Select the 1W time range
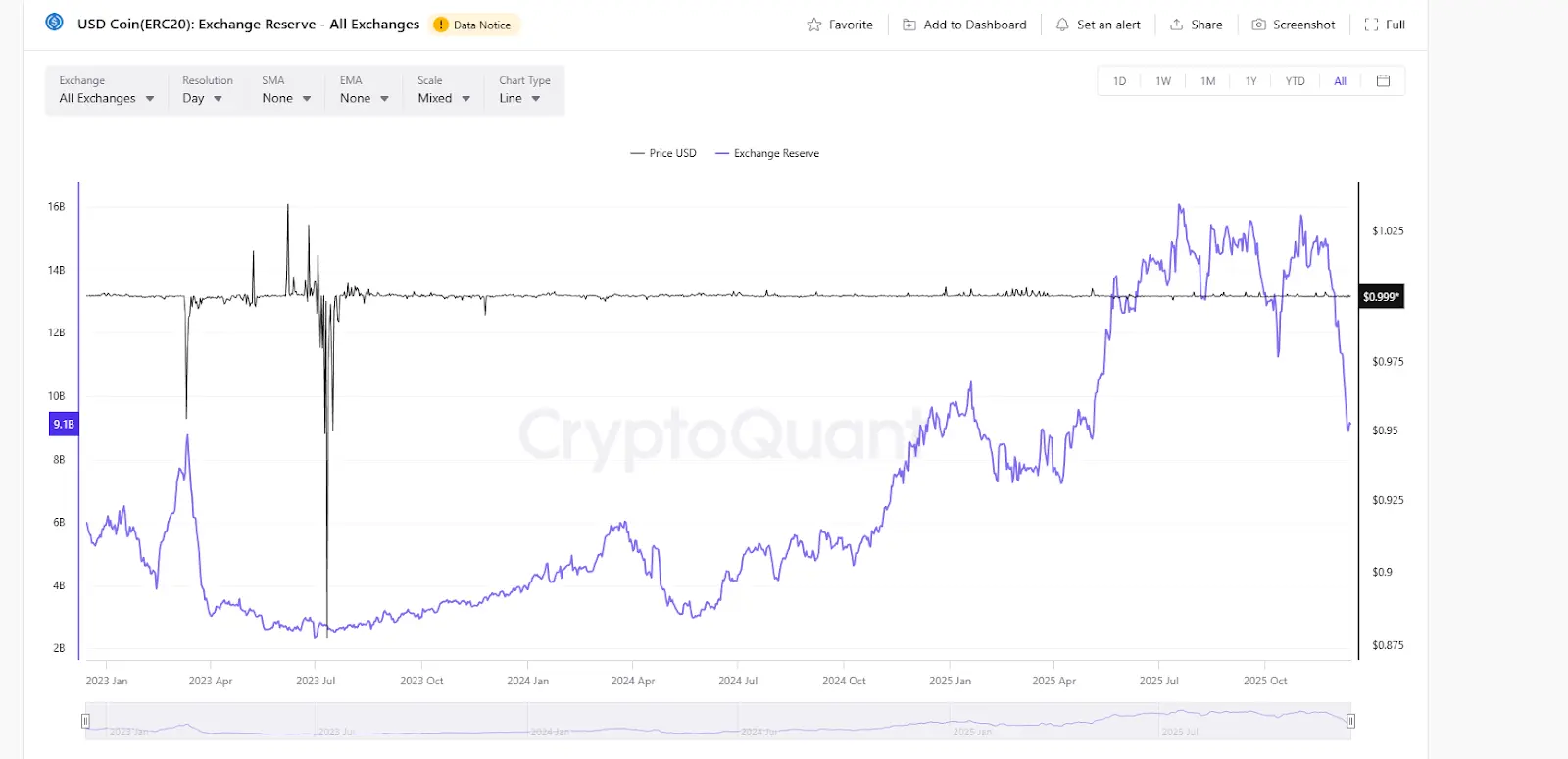Image resolution: width=1568 pixels, height=759 pixels. coord(1163,81)
